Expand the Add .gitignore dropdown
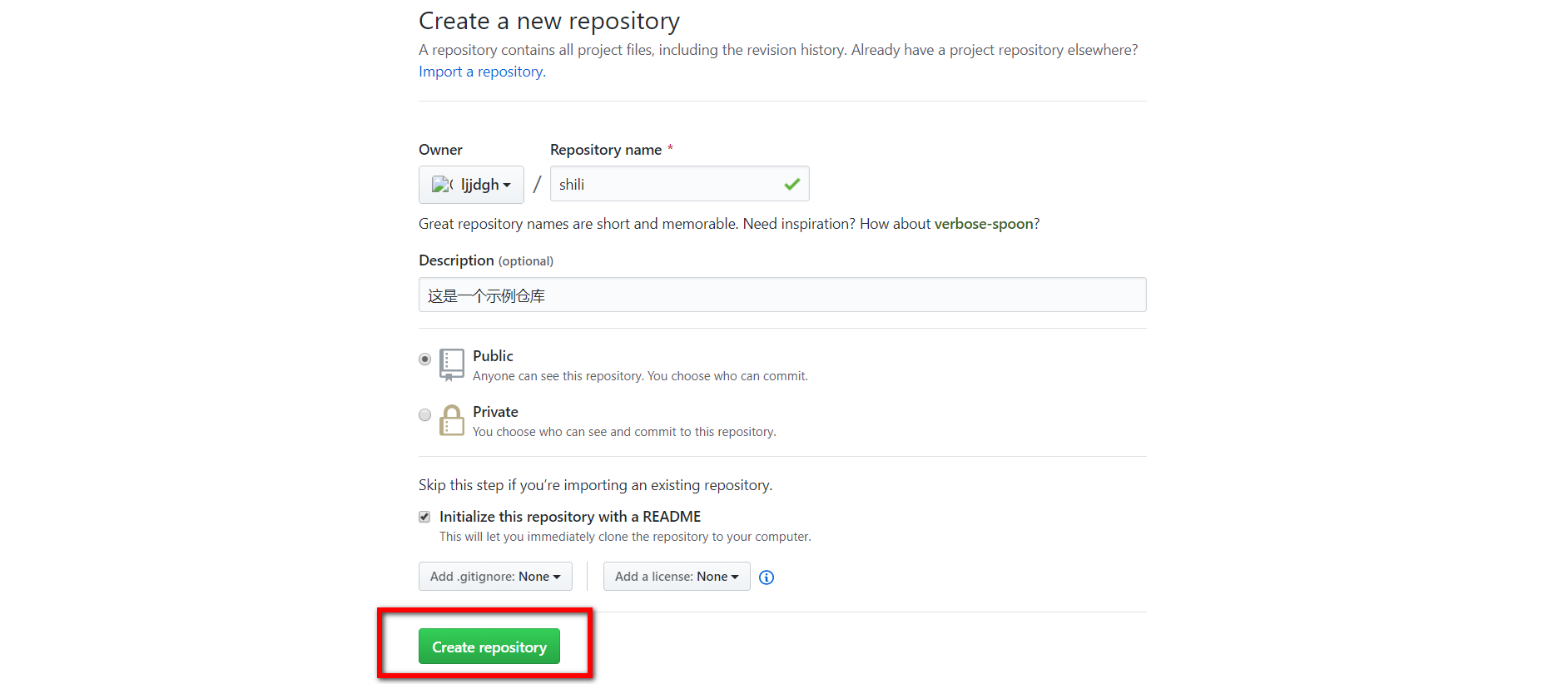The width and height of the screenshot is (1568, 684). coord(495,577)
